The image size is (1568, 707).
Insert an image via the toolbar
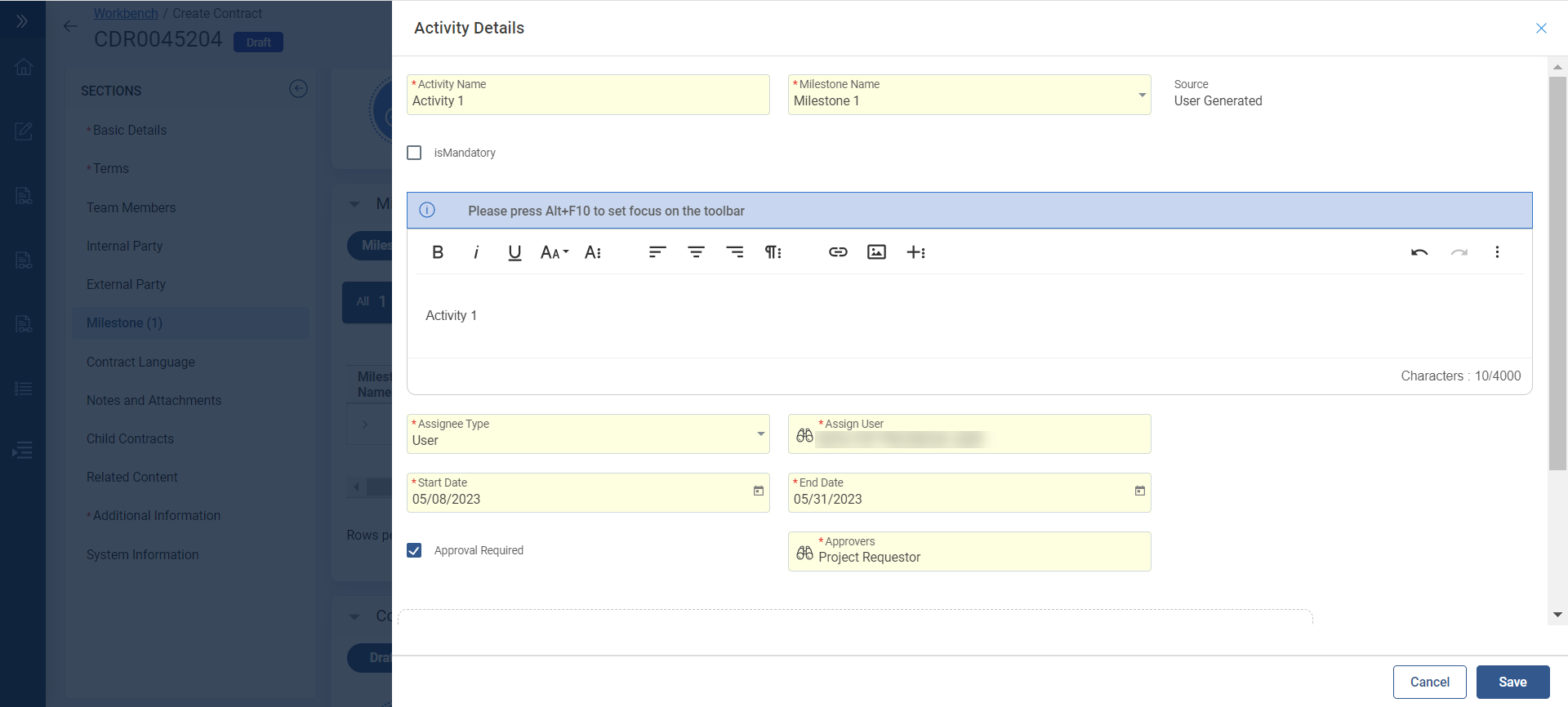[876, 252]
